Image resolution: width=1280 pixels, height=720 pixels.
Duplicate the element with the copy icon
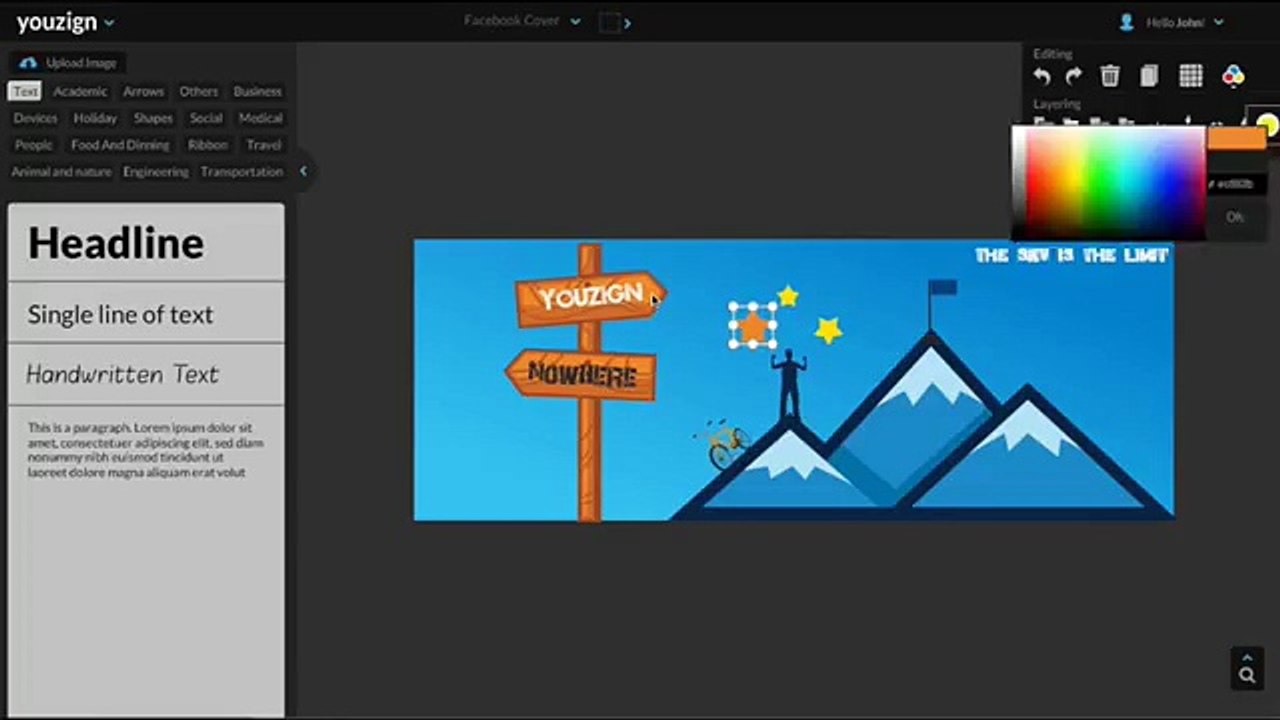point(1149,76)
